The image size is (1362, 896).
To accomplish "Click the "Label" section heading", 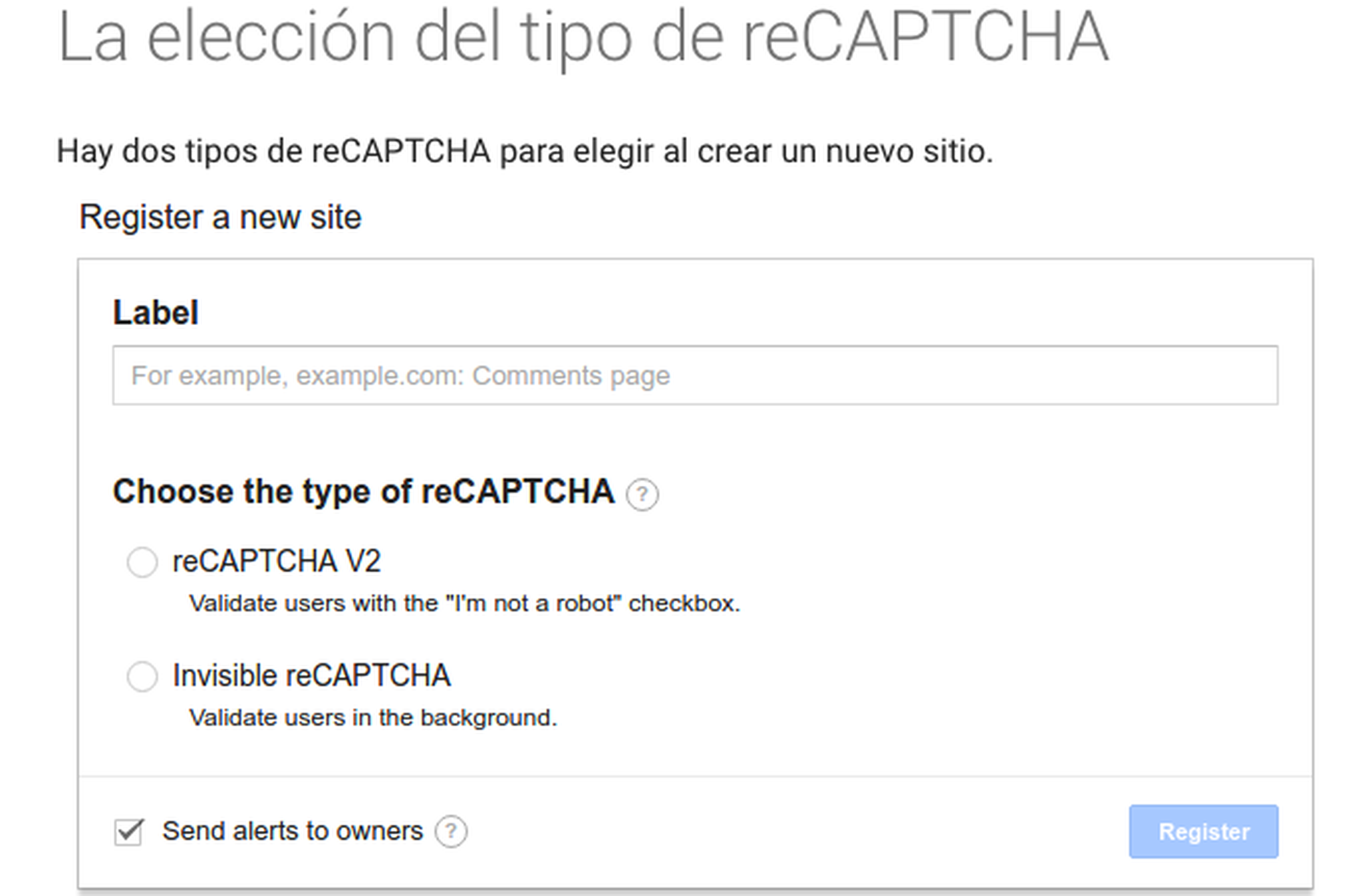I will click(x=156, y=312).
